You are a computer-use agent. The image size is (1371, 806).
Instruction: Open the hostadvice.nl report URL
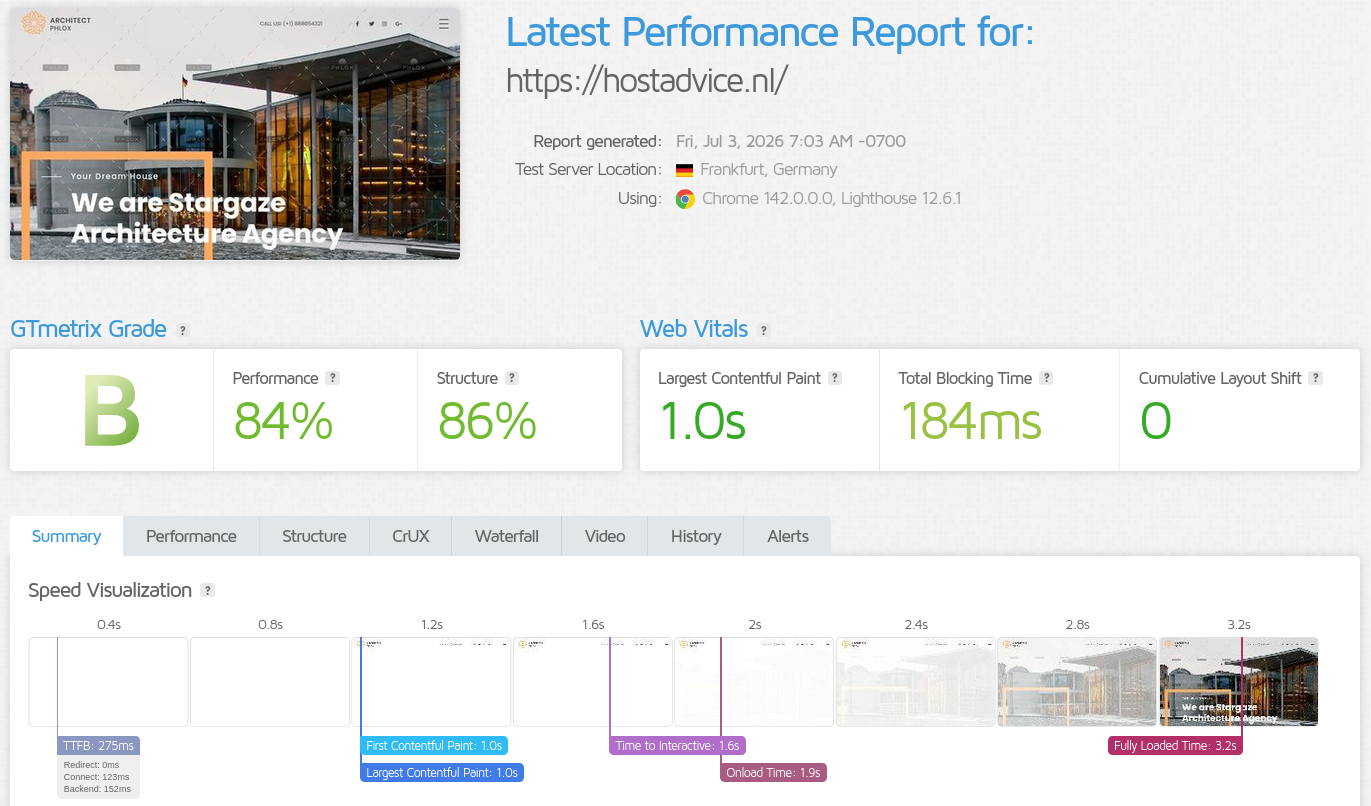(646, 80)
